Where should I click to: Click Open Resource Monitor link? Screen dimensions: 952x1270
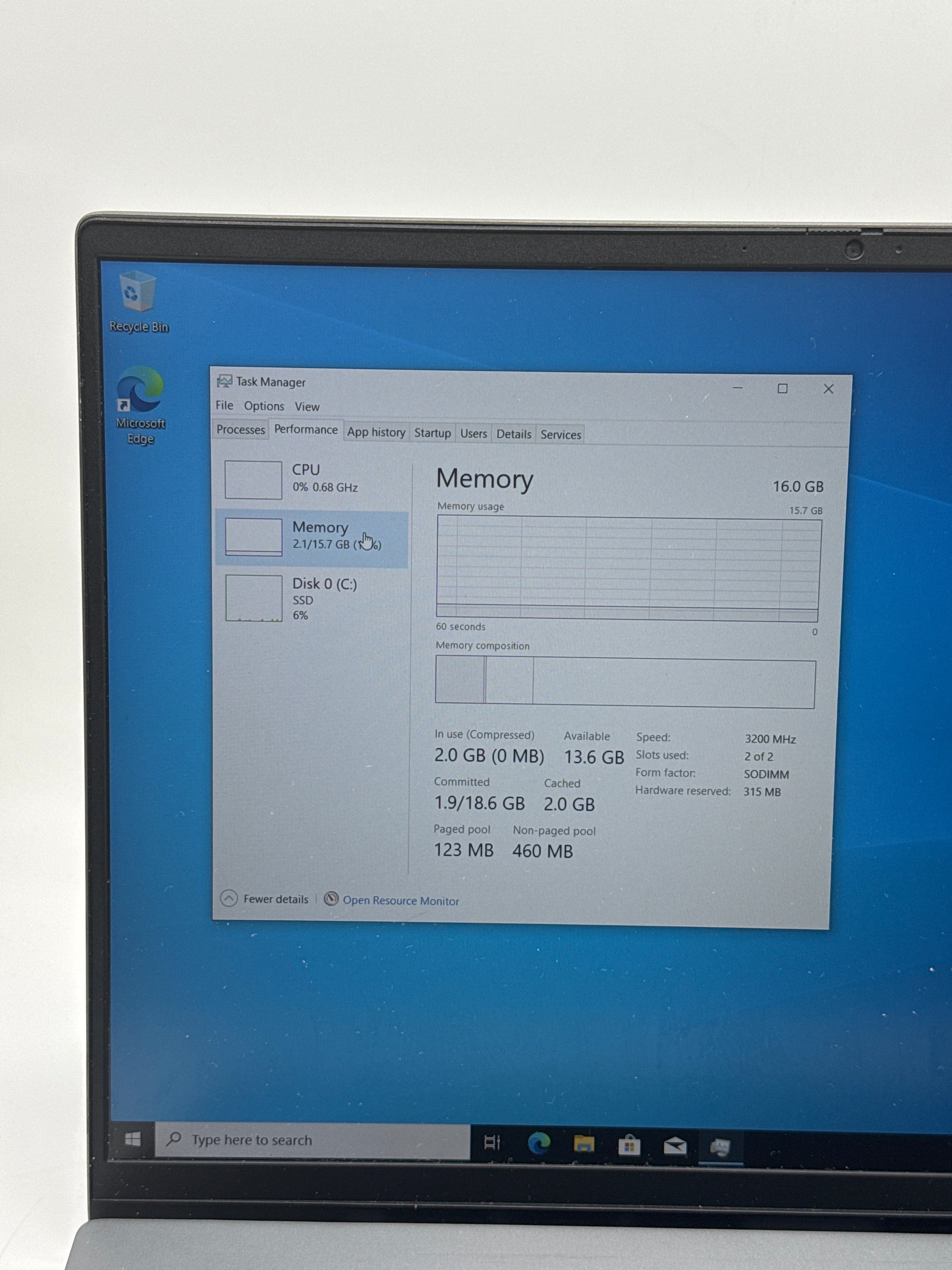coord(401,900)
